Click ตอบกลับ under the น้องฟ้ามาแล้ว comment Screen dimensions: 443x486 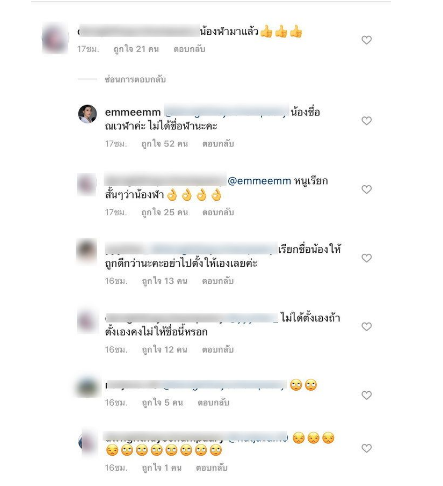click(189, 49)
